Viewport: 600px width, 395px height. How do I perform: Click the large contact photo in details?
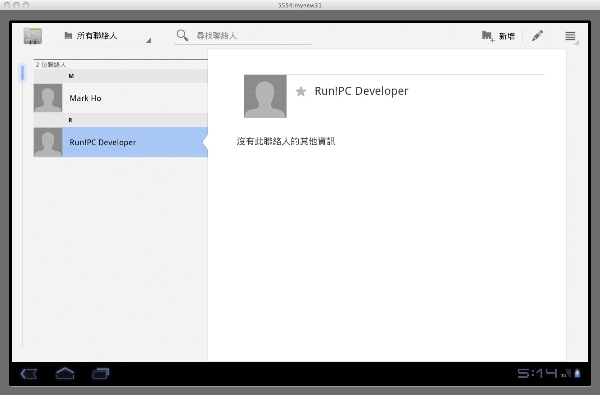pos(265,96)
